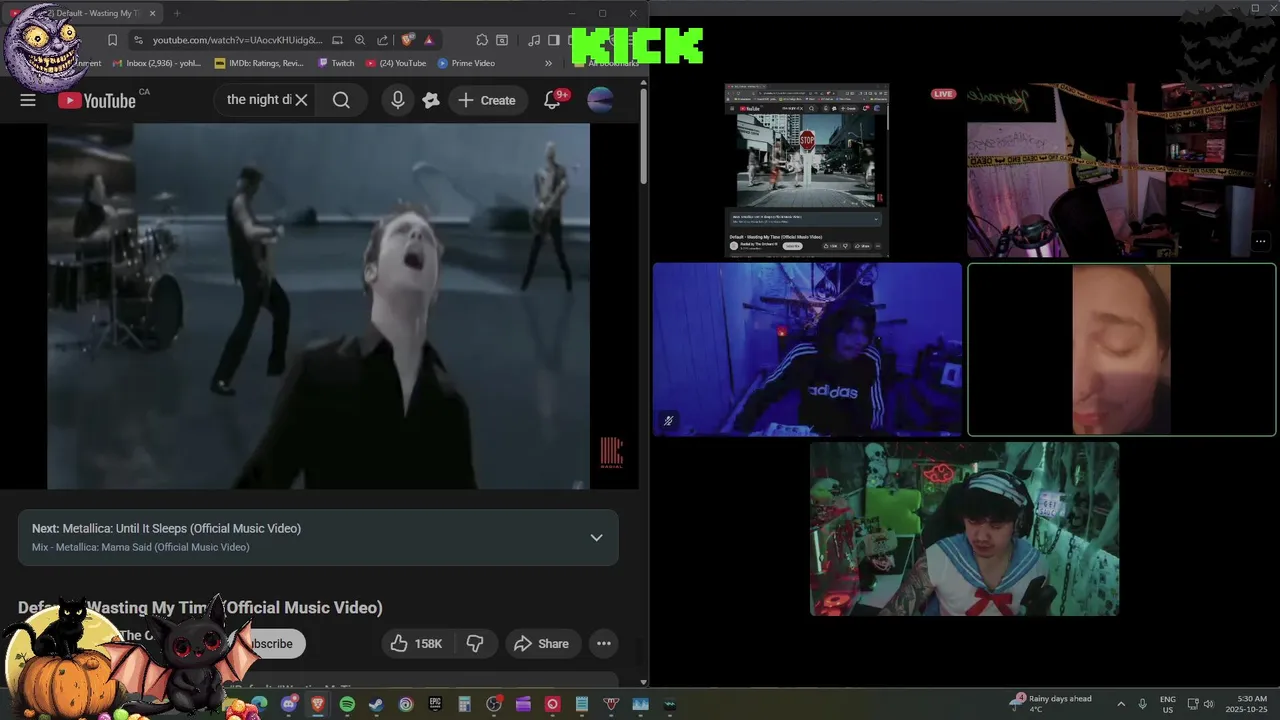Click the YouTube video player

coord(318,306)
